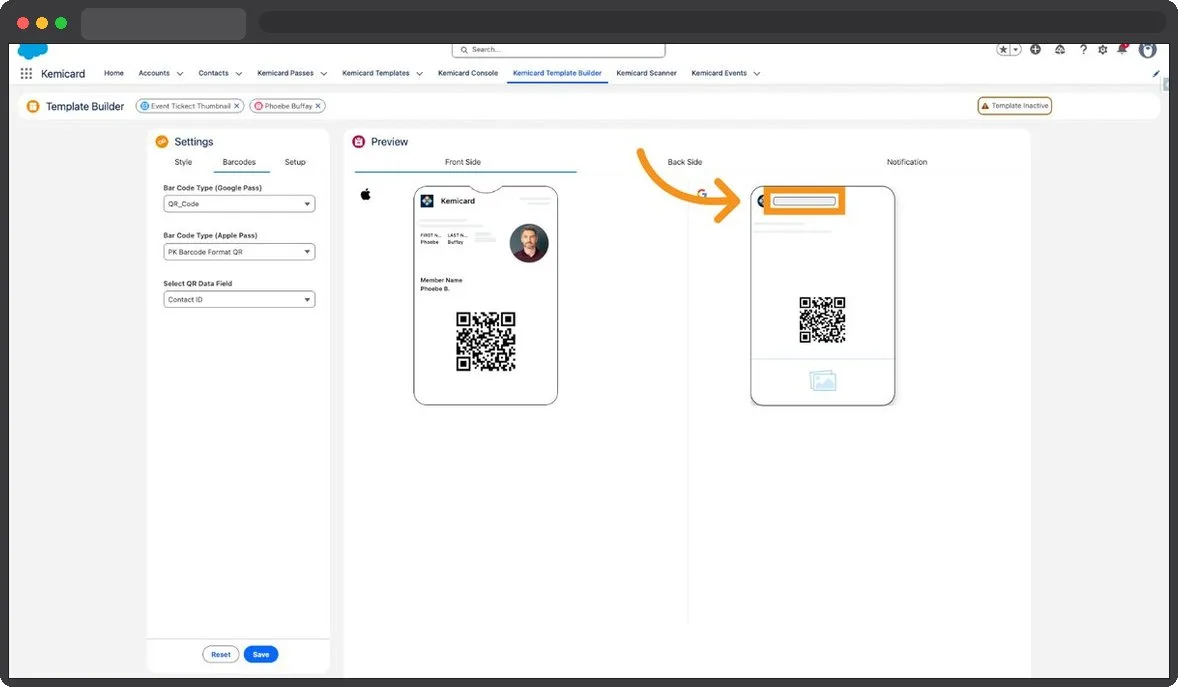Screen dimensions: 1178x687
Task: Expand the Kemicard Events dropdown chevron
Action: (x=757, y=74)
